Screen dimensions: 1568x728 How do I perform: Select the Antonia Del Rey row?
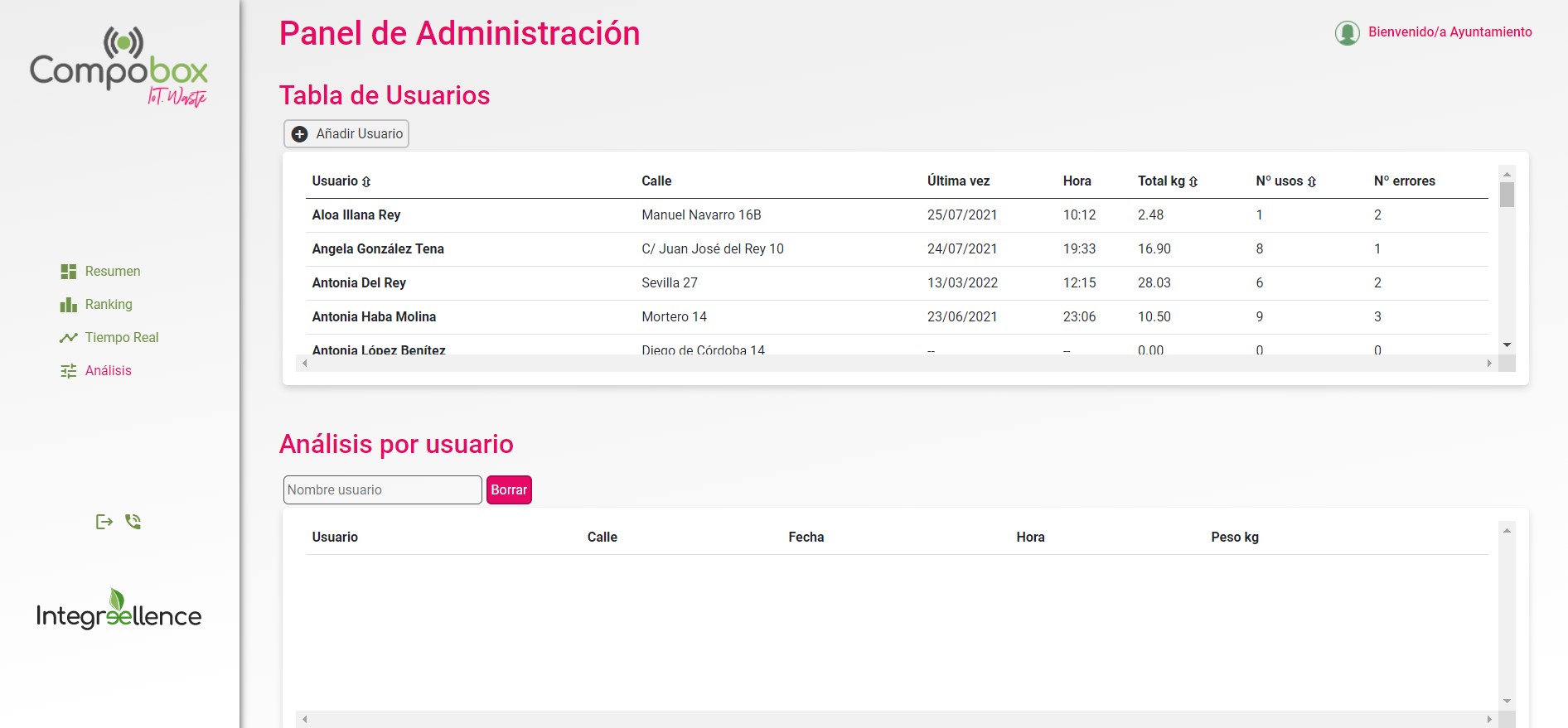pyautogui.click(x=359, y=283)
